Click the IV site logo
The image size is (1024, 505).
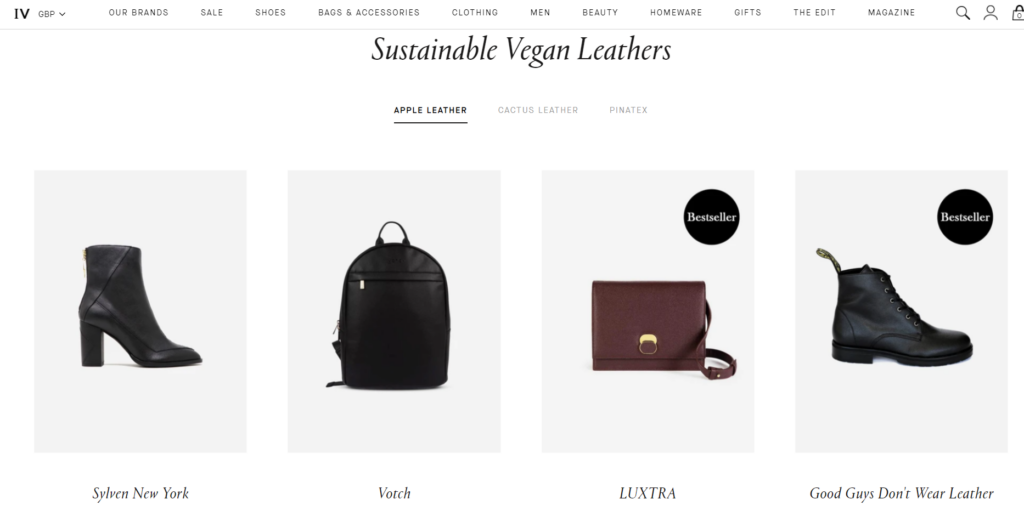point(22,13)
